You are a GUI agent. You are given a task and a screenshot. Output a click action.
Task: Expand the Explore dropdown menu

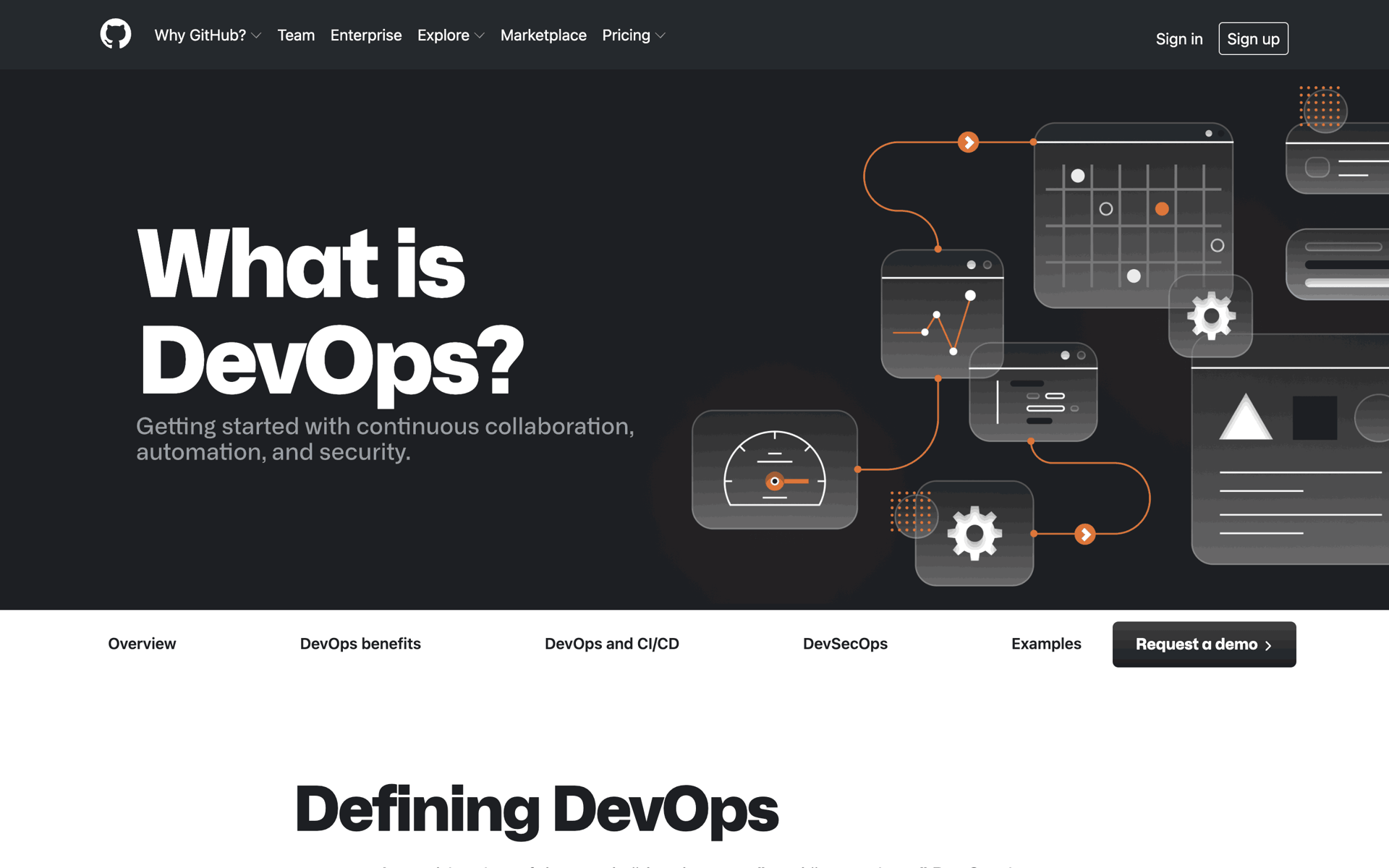click(x=451, y=35)
